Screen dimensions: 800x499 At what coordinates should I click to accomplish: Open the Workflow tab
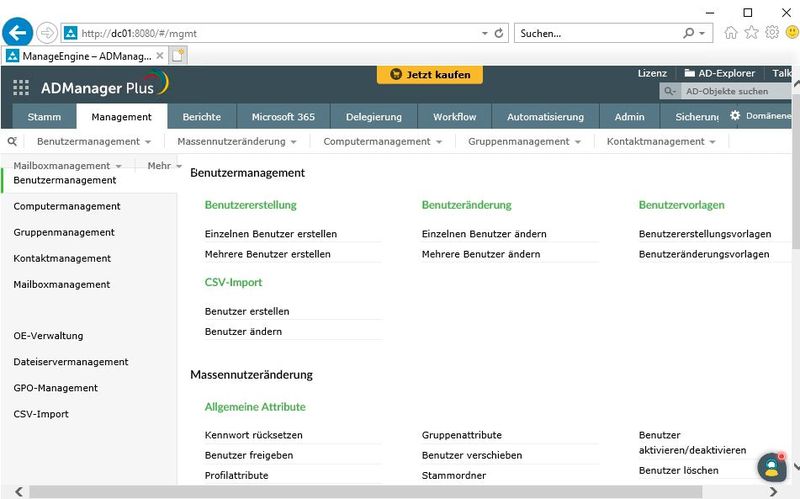coord(455,116)
